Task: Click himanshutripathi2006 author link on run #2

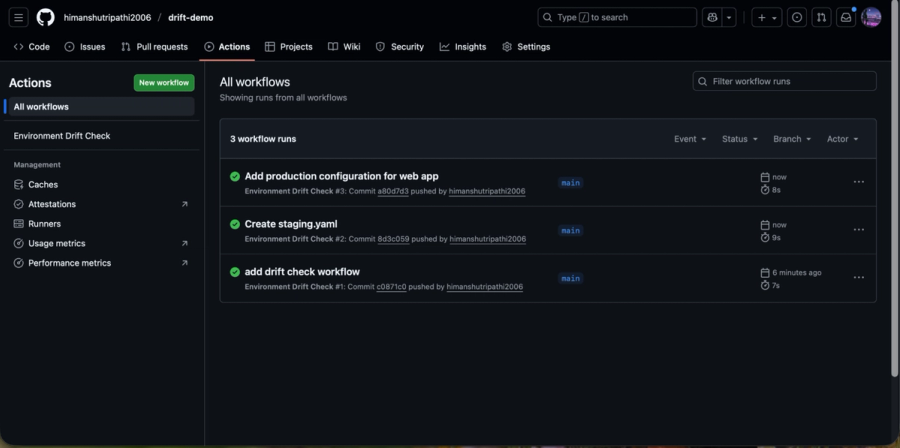Action: [x=488, y=239]
